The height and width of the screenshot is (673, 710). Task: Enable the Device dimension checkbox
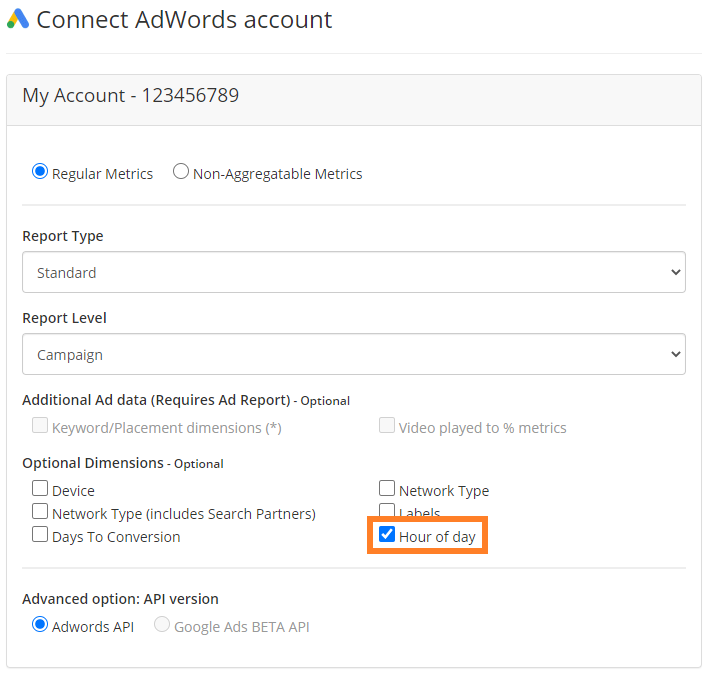[40, 488]
